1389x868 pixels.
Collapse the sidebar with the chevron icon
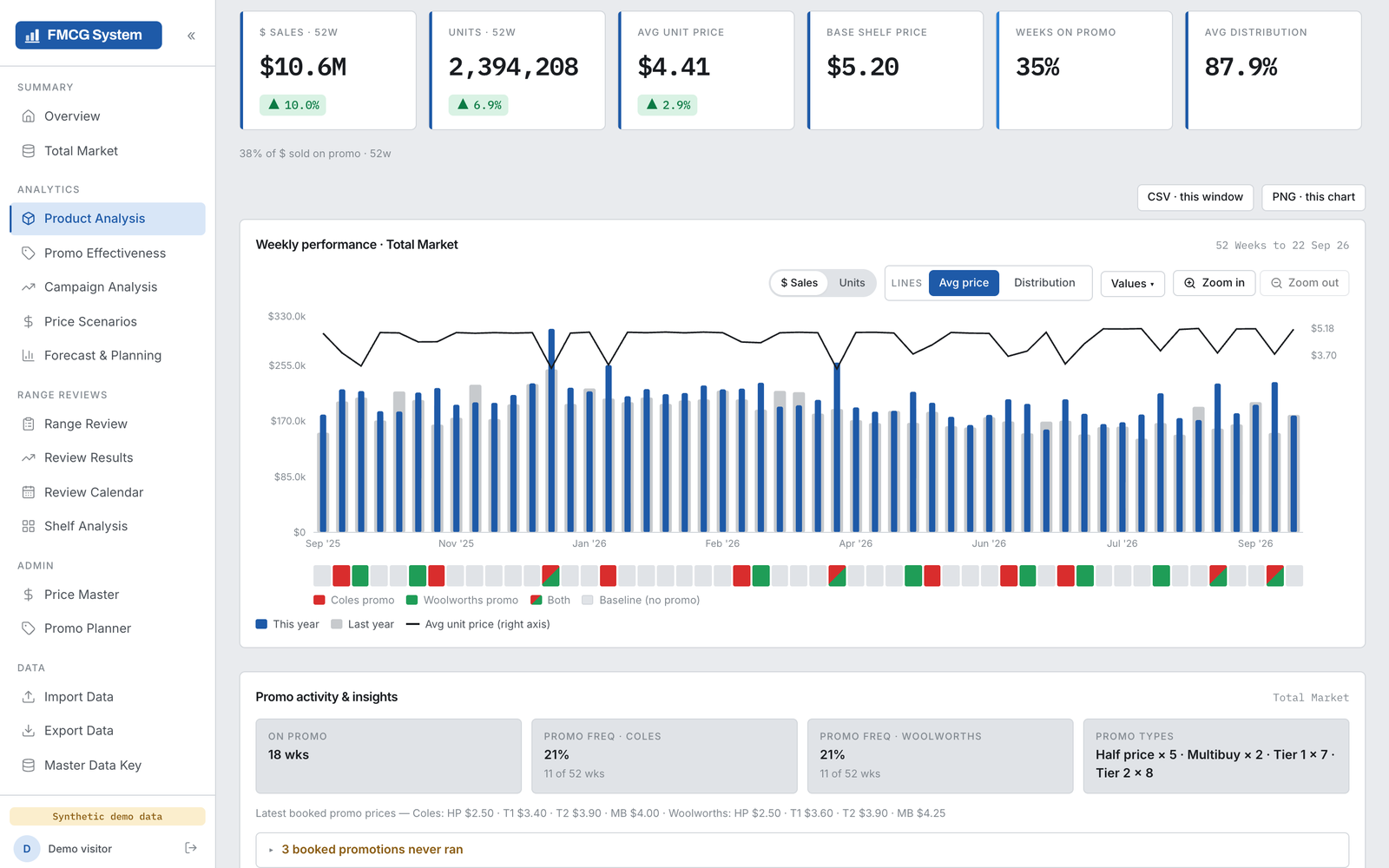click(191, 36)
